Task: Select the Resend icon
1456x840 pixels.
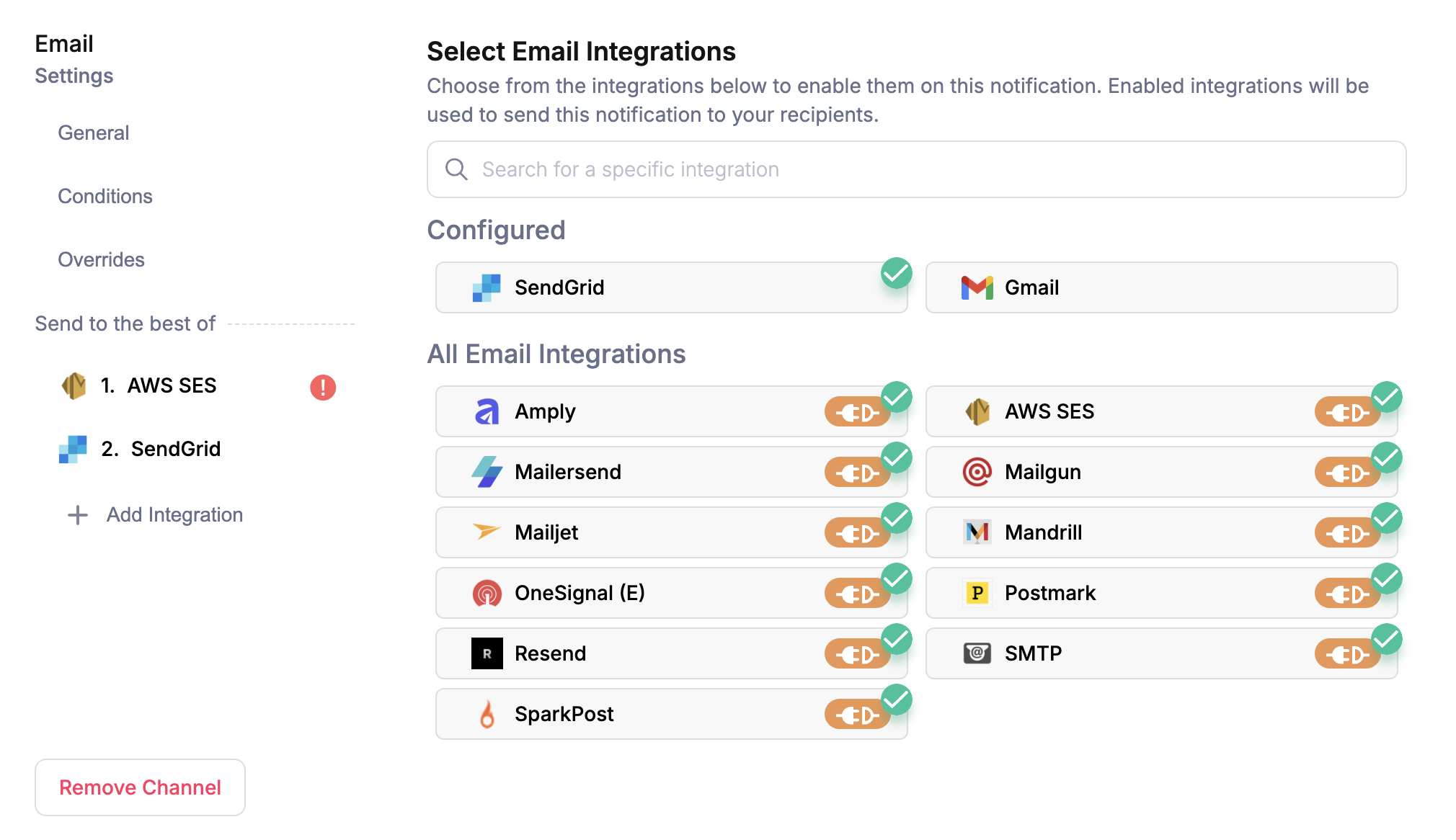Action: (488, 653)
